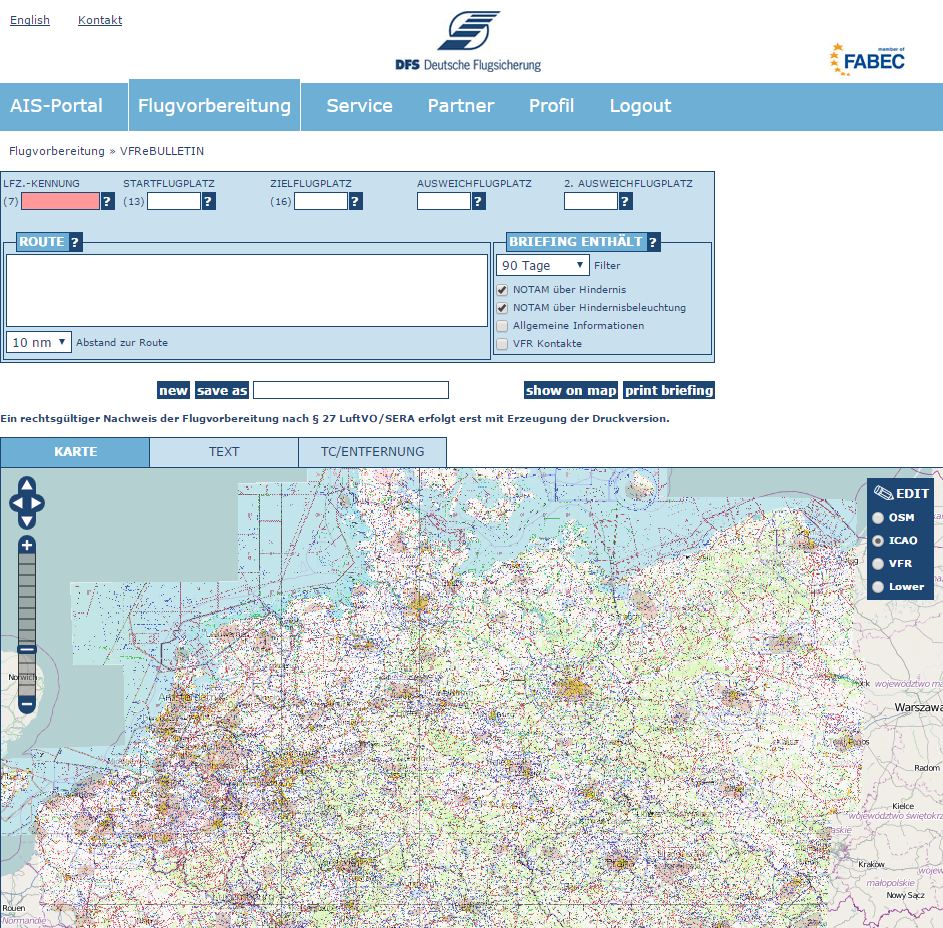Select the VFR map layer radio button
The image size is (943, 928).
click(878, 564)
